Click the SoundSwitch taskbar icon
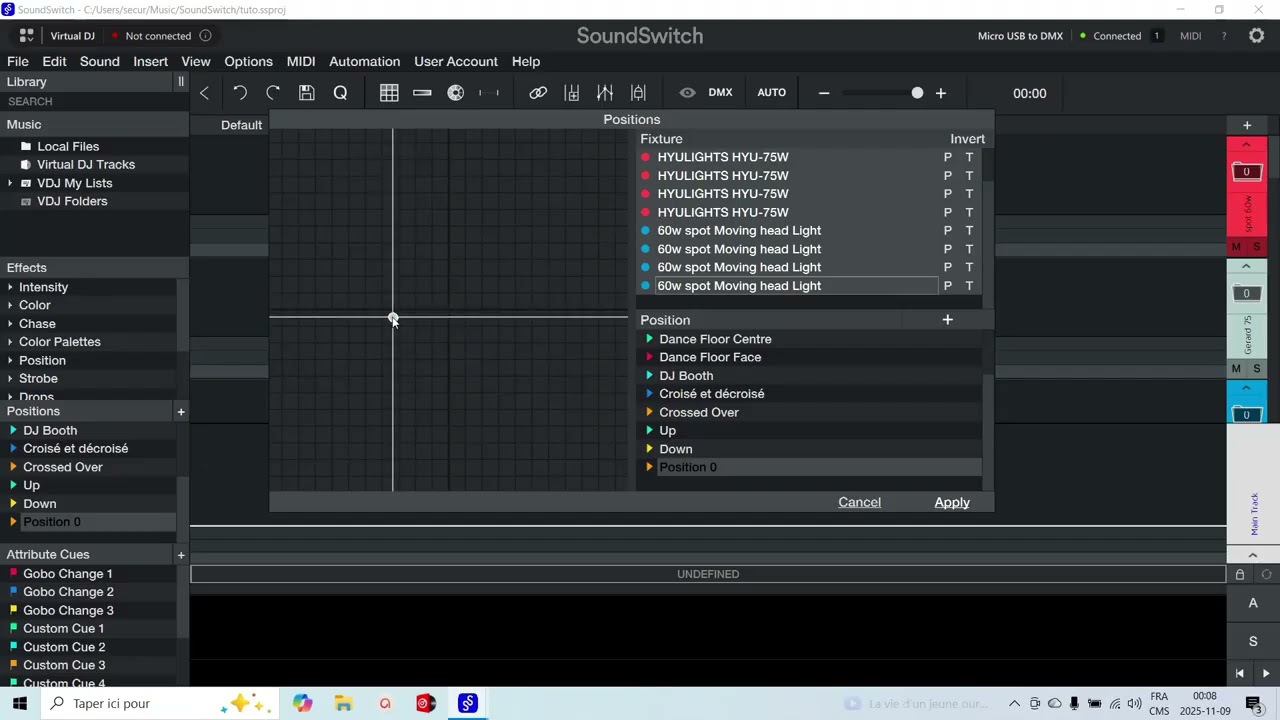 point(467,703)
